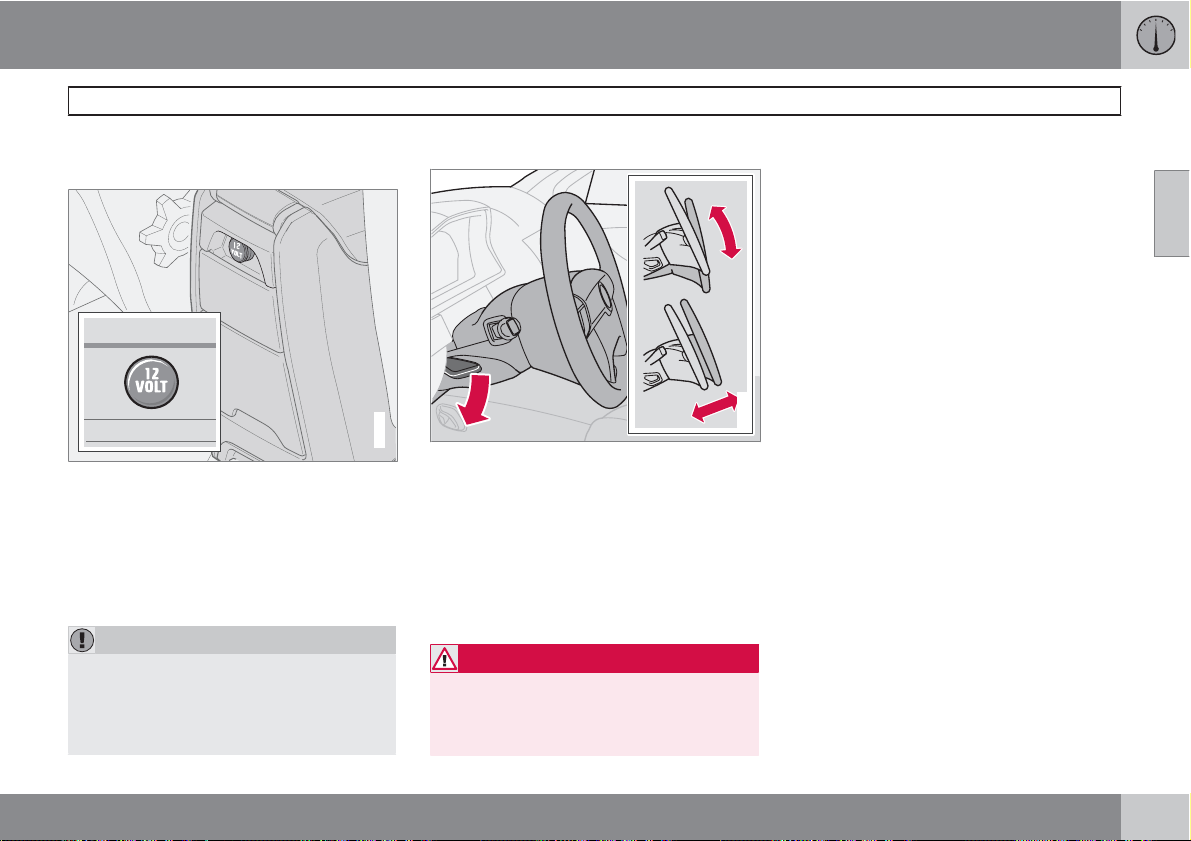Click the gray side chapter tab
The image size is (1191, 841).
1172,213
